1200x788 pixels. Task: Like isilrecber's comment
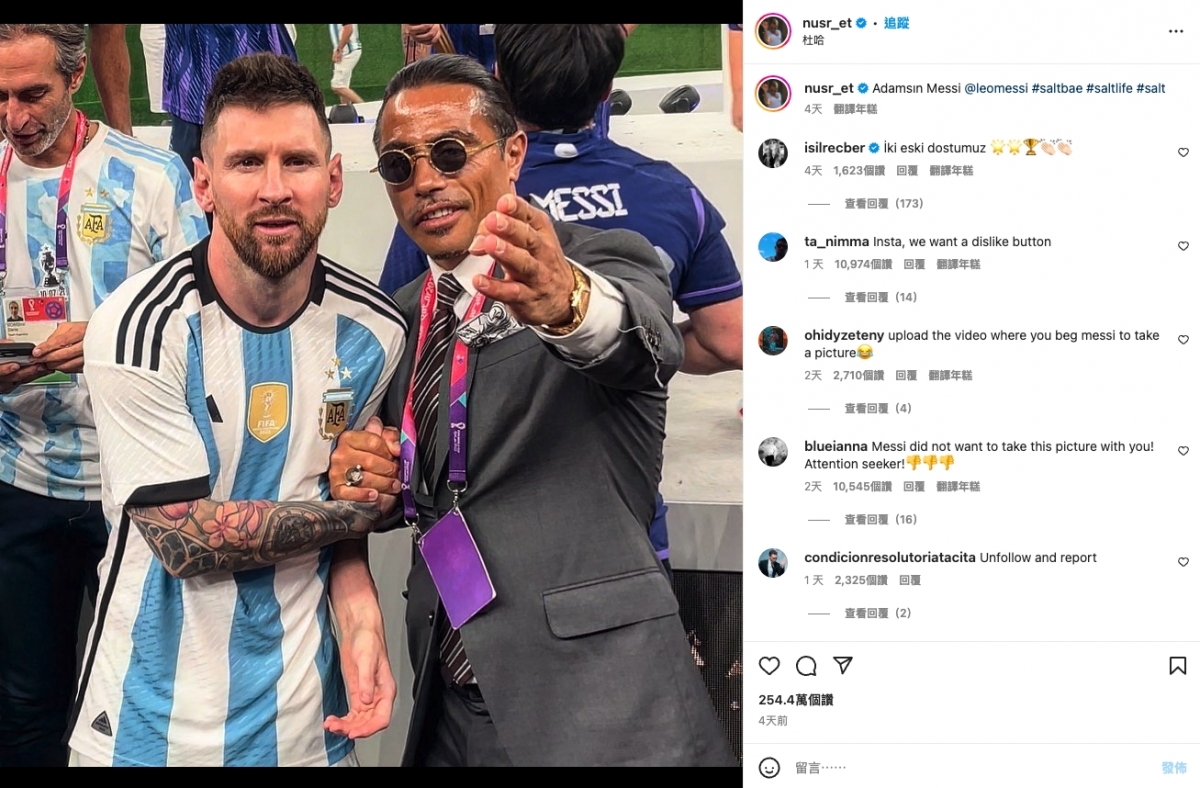point(1183,153)
